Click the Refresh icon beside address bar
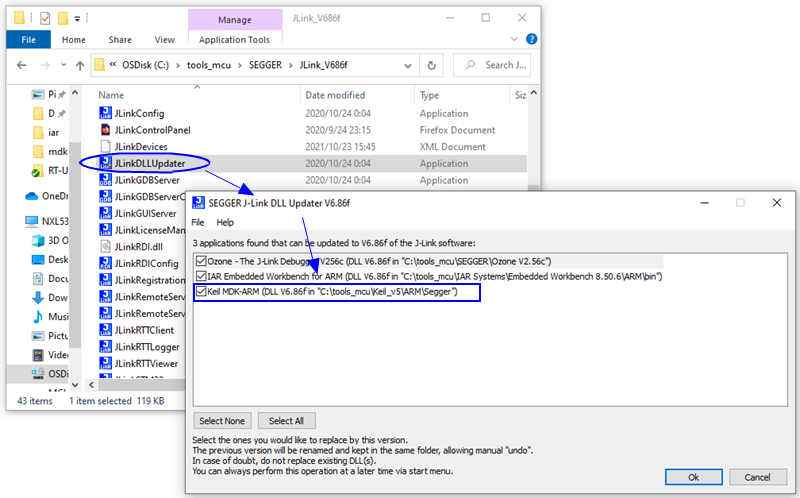This screenshot has height=498, width=800. (431, 66)
